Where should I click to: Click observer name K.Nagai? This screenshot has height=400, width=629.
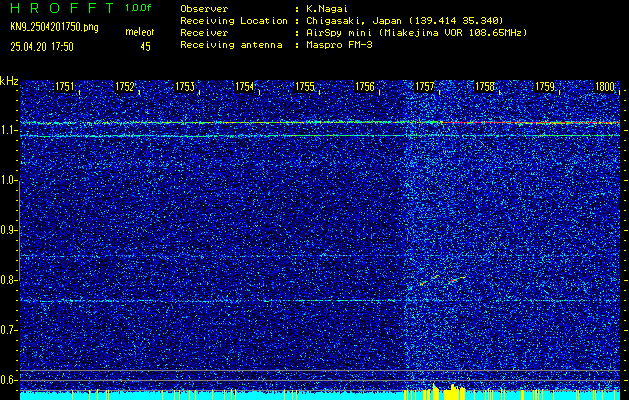click(x=326, y=8)
